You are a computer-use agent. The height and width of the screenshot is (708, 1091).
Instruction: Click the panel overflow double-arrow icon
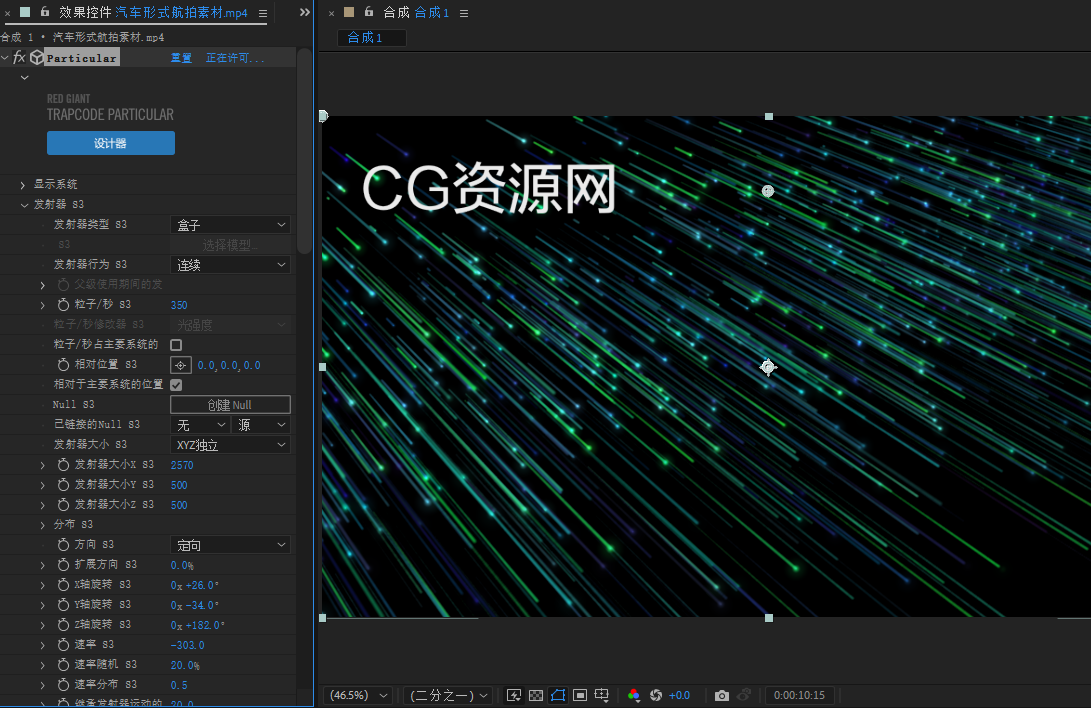pyautogui.click(x=305, y=13)
